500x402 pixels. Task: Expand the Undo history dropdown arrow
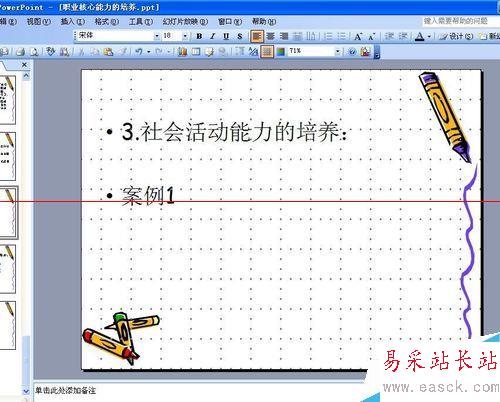148,52
